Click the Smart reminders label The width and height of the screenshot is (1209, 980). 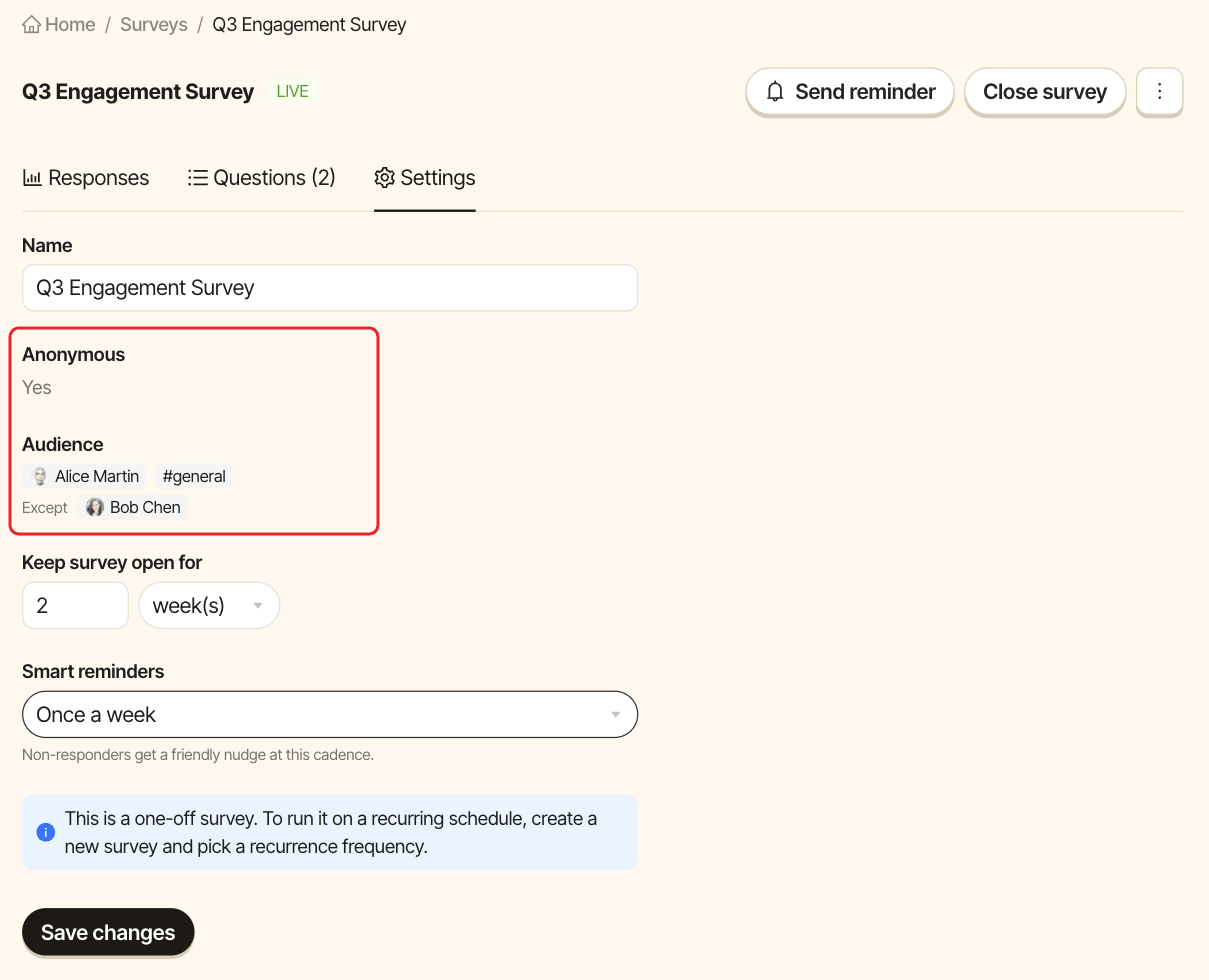93,671
